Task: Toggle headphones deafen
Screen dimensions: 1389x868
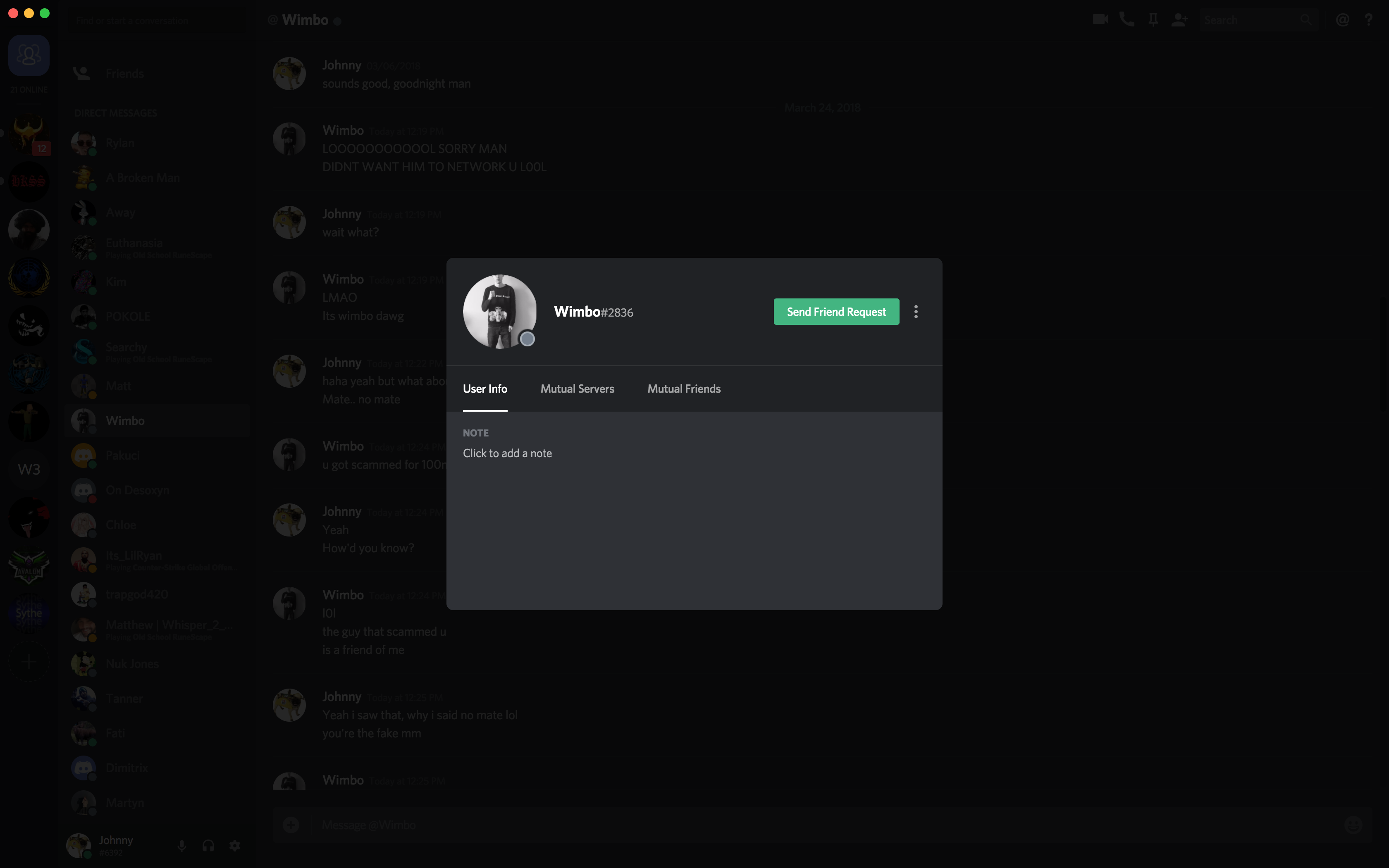Action: click(208, 846)
